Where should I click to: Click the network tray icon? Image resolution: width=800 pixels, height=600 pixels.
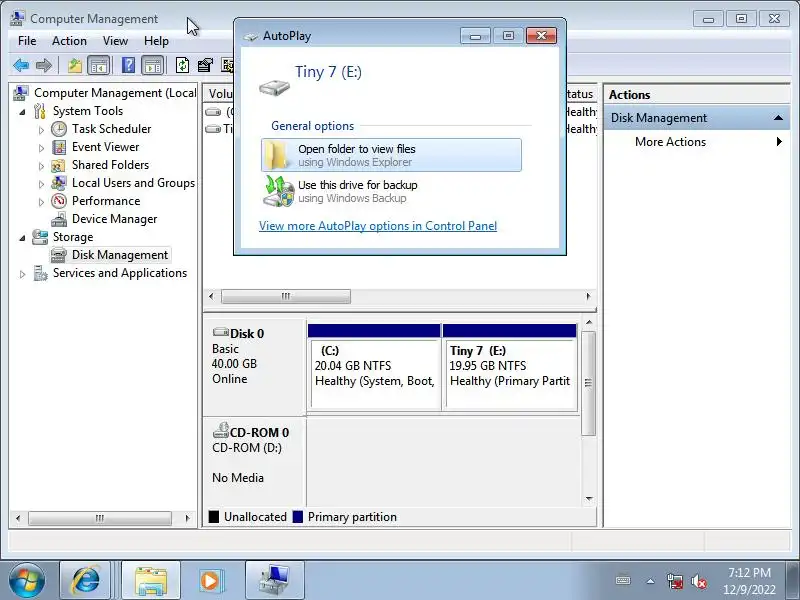tap(674, 581)
